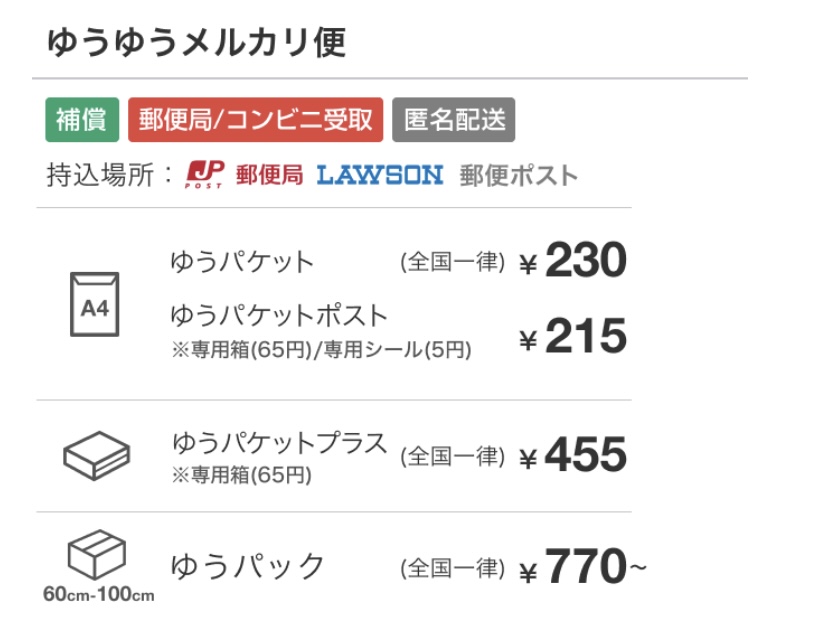Open the ゆうパケット shipping option
Screen dimensions: 828x644
coord(242,262)
